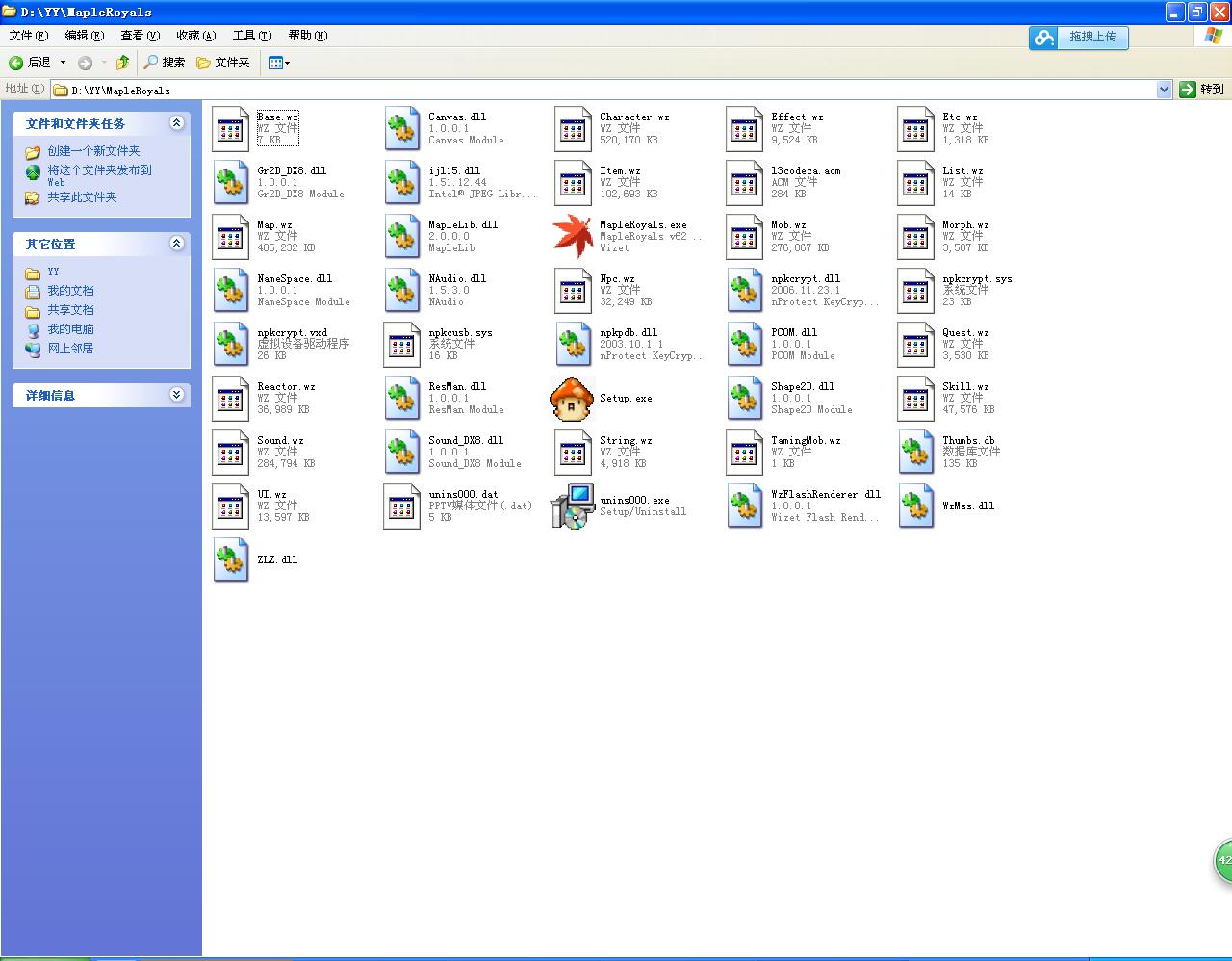Collapse the File and Folder Tasks panel
The height and width of the screenshot is (961, 1232).
(x=176, y=123)
